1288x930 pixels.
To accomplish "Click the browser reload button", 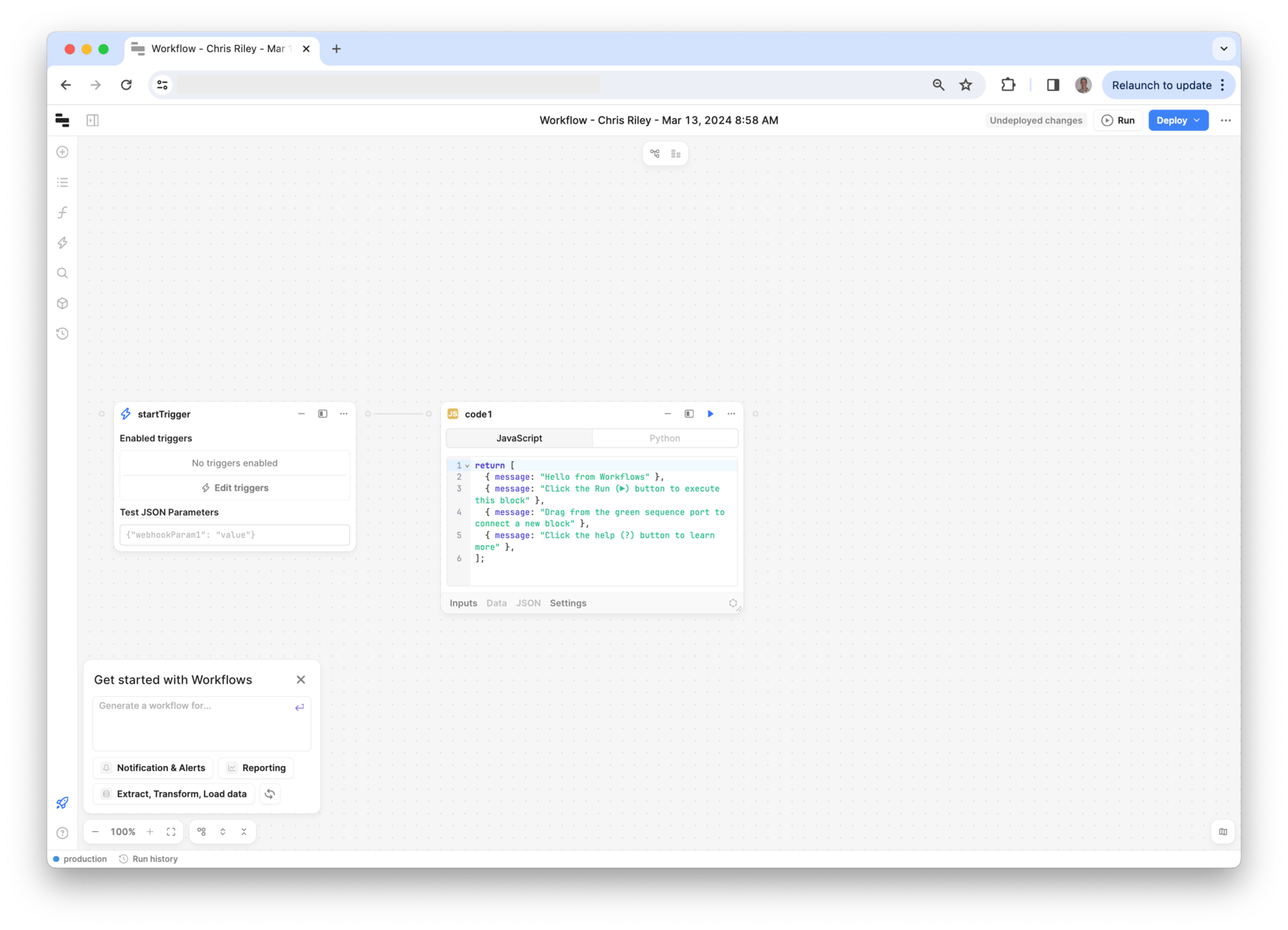I will click(126, 85).
